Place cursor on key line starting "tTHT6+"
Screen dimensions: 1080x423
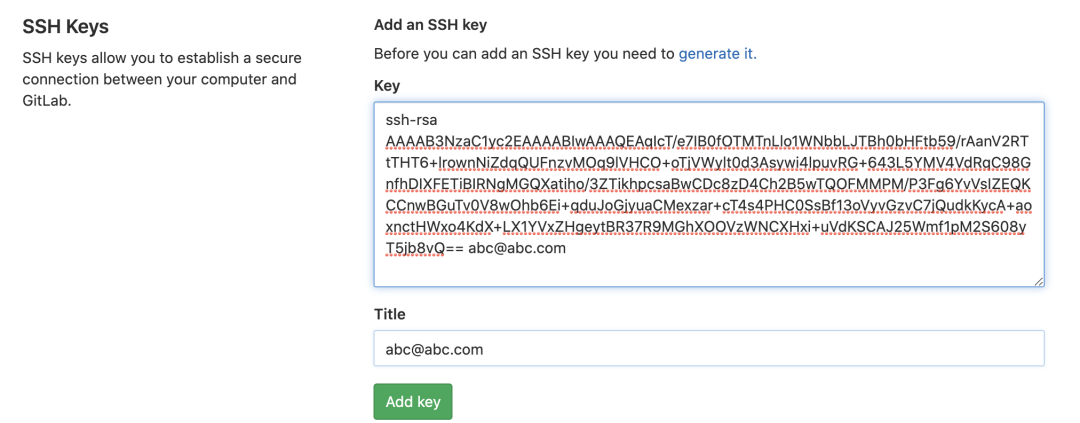700,162
